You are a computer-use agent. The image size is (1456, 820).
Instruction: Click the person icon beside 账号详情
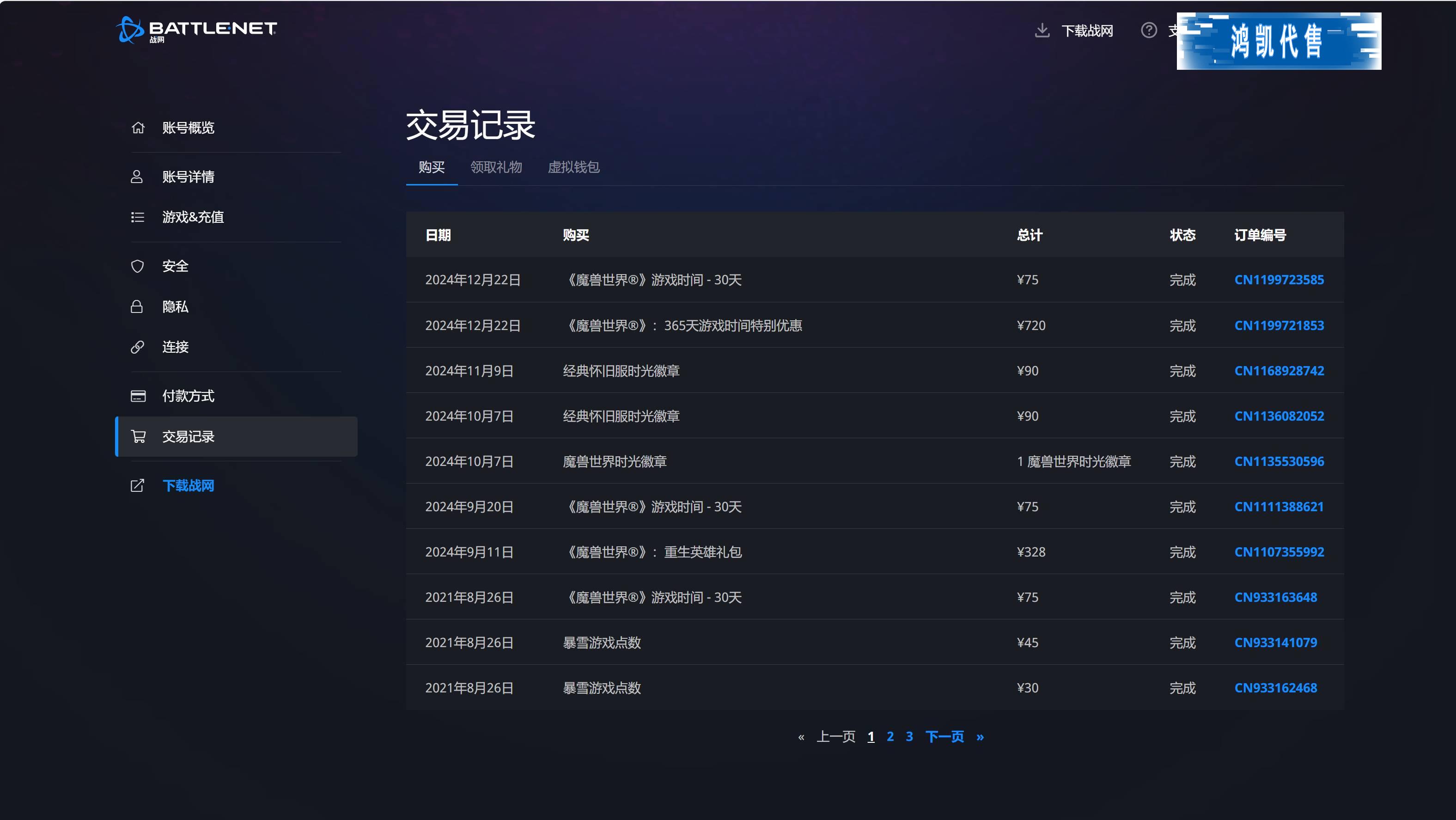coord(137,177)
